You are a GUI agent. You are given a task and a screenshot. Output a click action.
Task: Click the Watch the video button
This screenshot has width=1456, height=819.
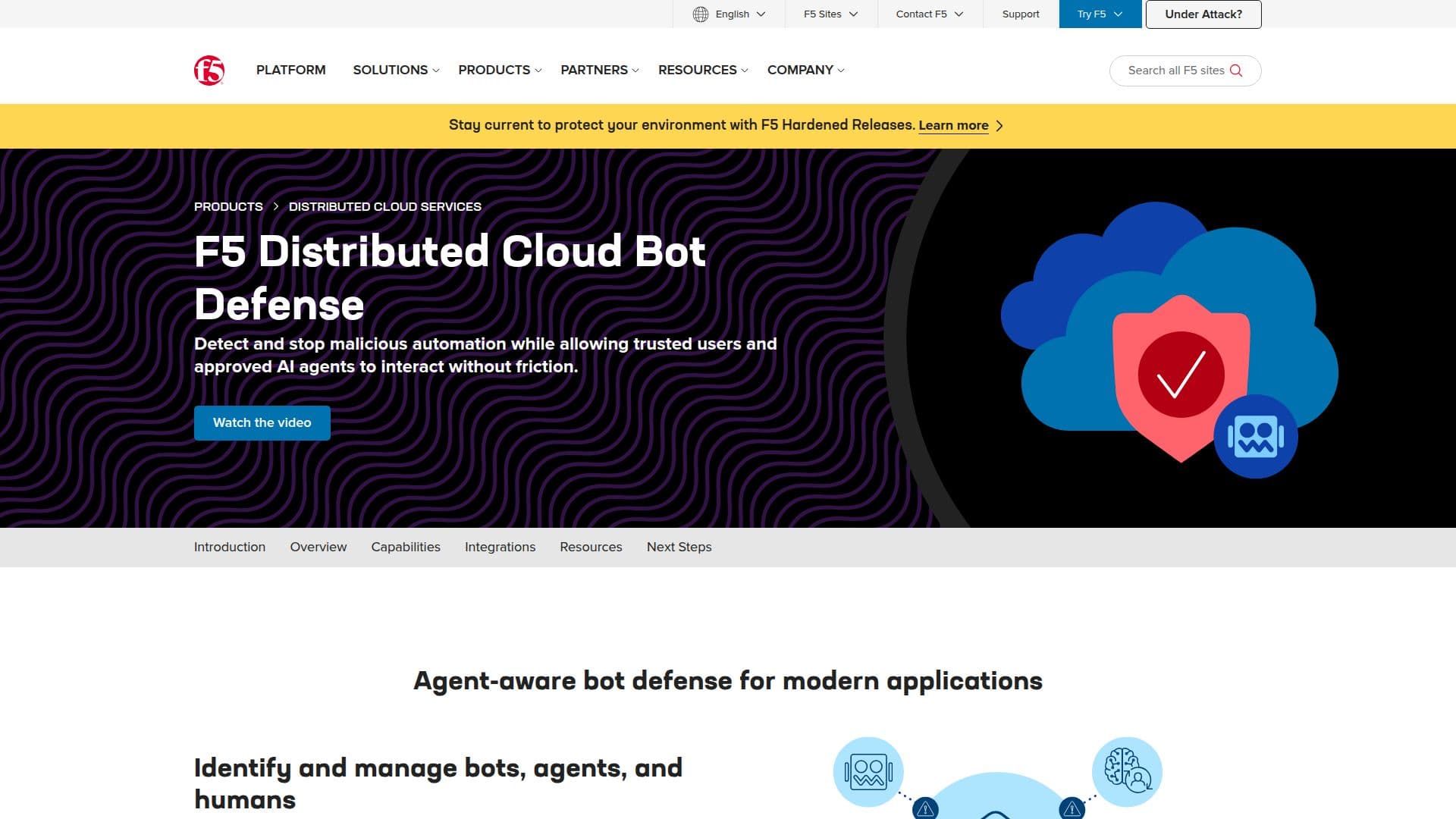262,423
